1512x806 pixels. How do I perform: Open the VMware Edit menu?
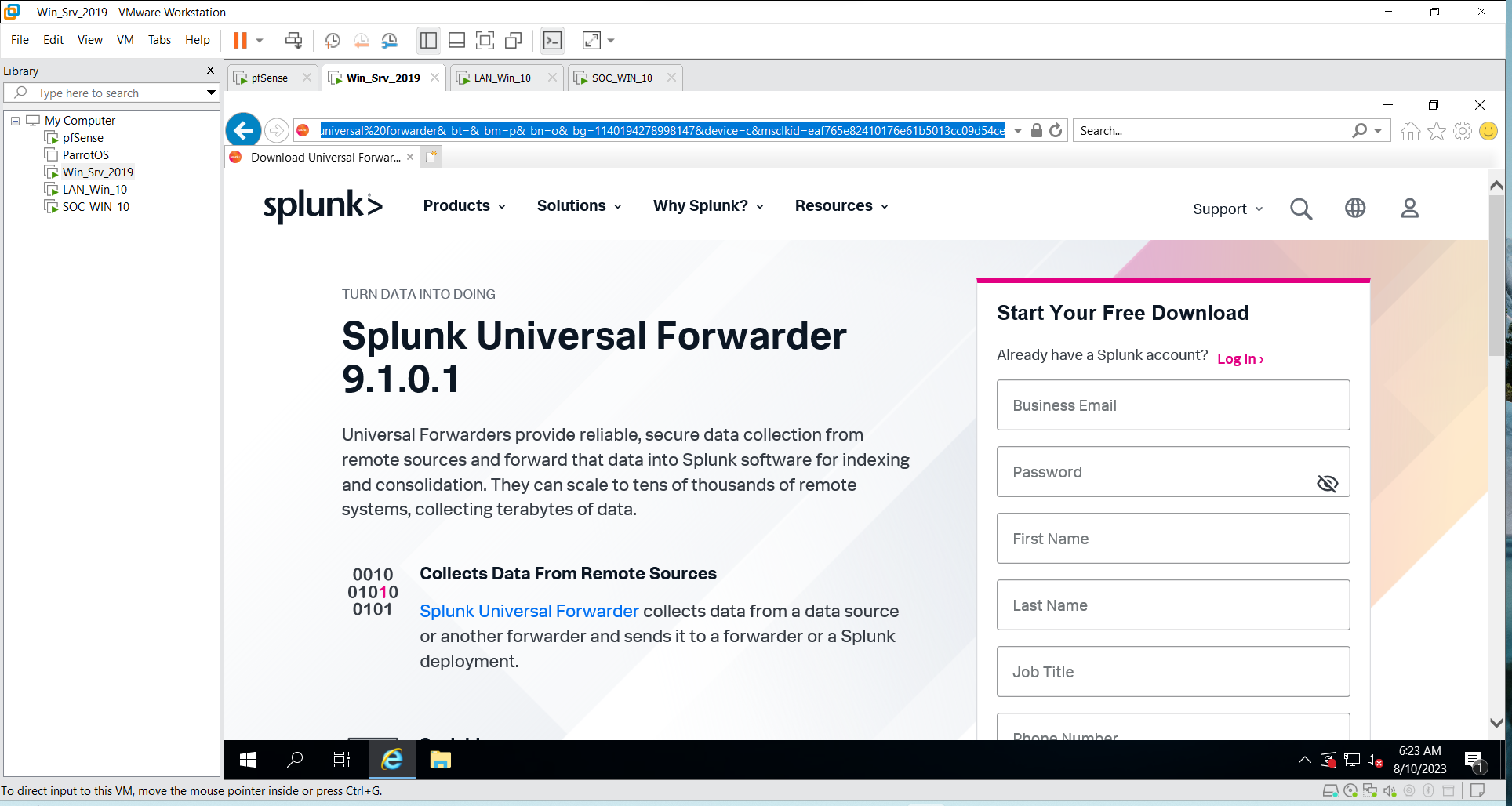click(x=53, y=40)
